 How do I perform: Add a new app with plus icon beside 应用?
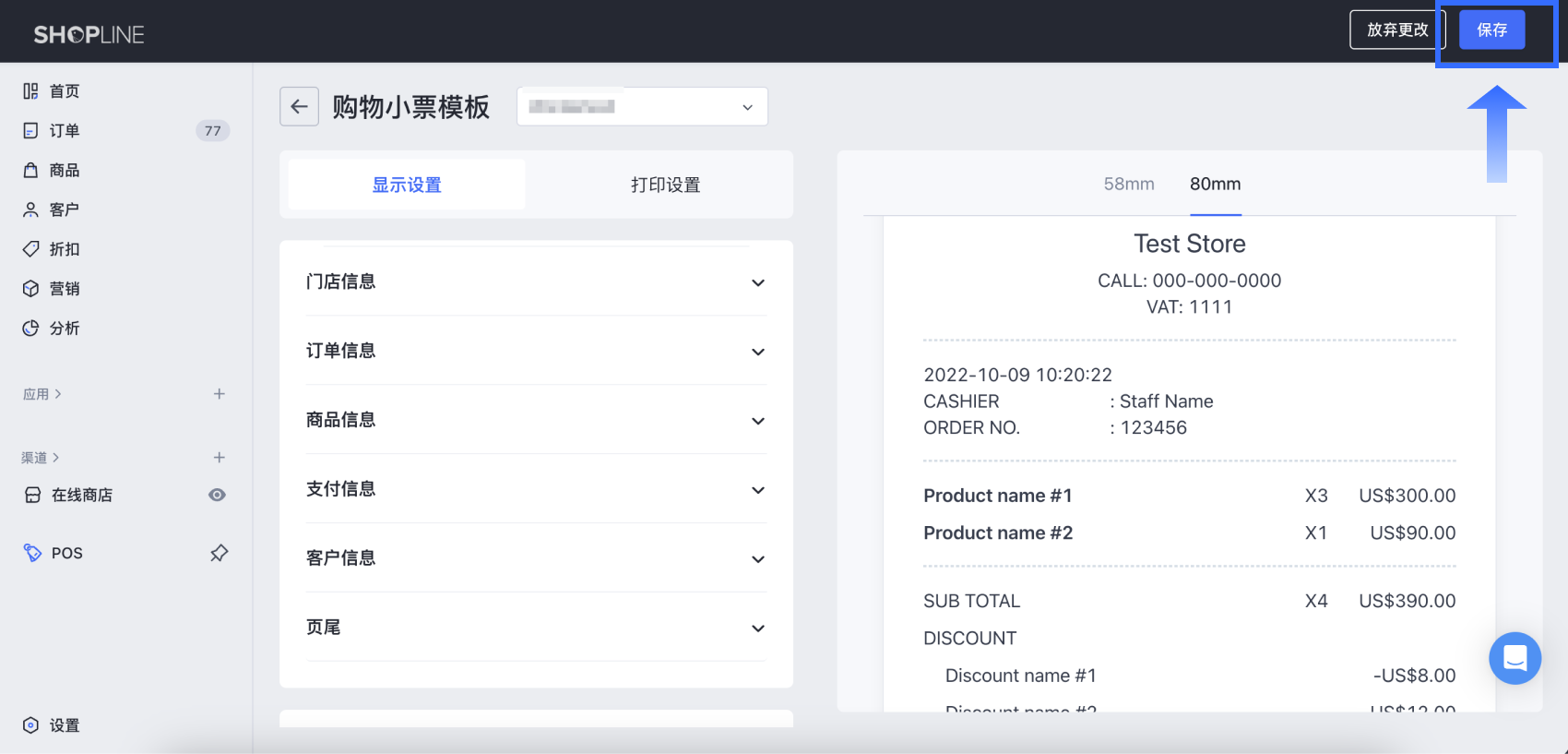coord(220,394)
